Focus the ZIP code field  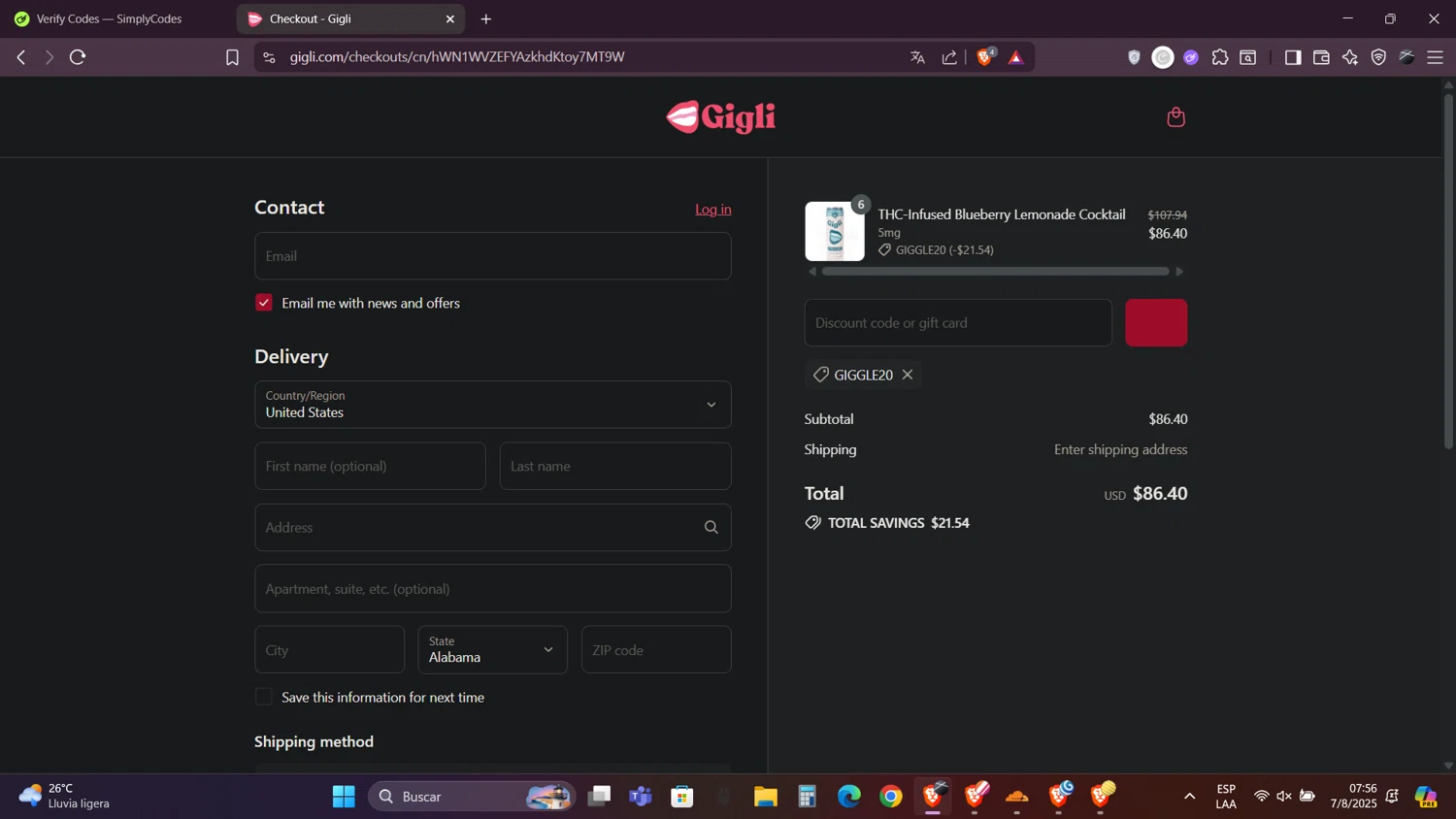click(x=656, y=650)
